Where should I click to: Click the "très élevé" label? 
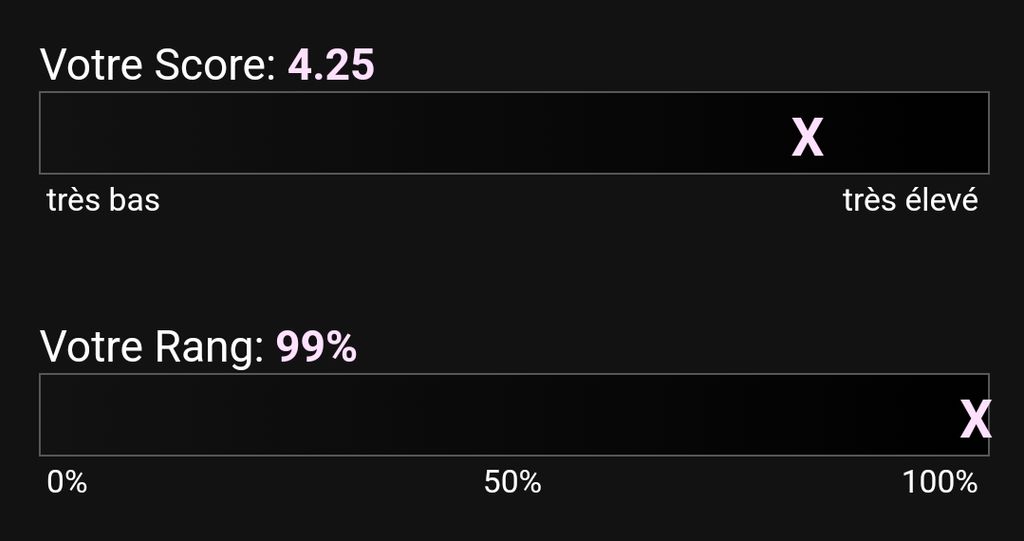pyautogui.click(x=910, y=200)
